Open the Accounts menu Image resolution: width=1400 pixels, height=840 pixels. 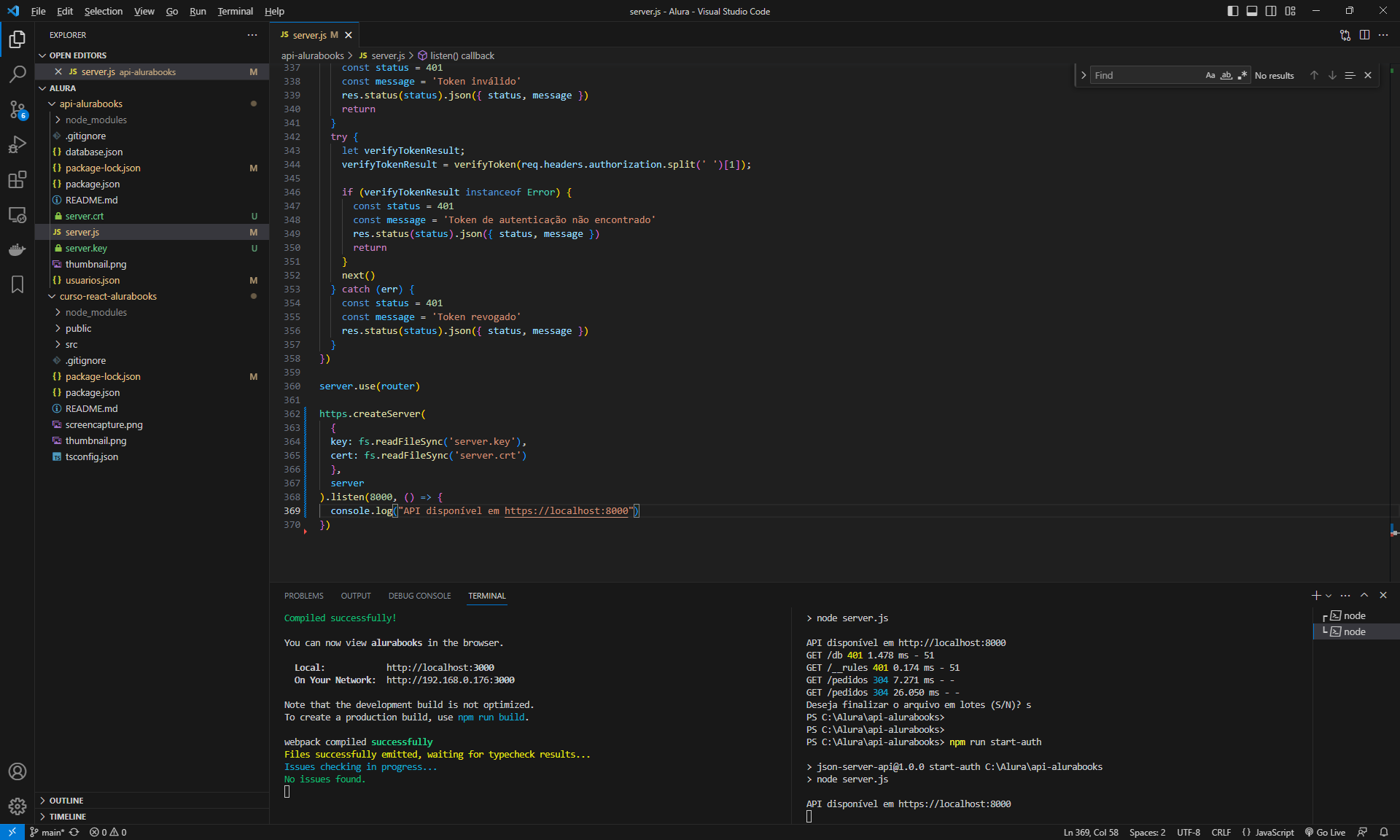pyautogui.click(x=17, y=771)
